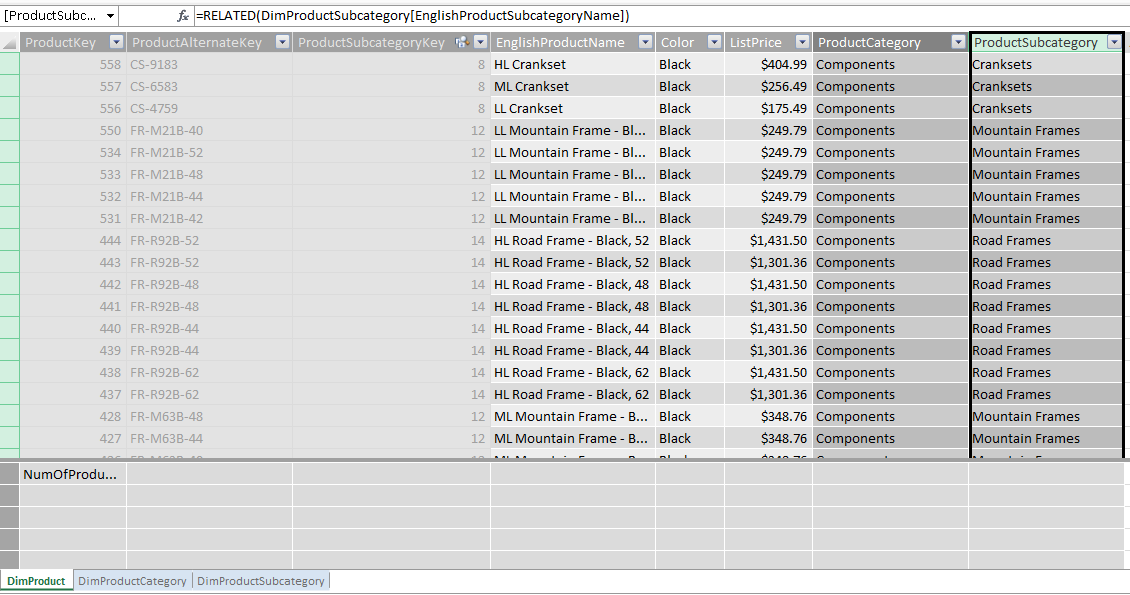
Task: Open the Name Box dropdown showing ProductSubc...
Action: pos(109,16)
